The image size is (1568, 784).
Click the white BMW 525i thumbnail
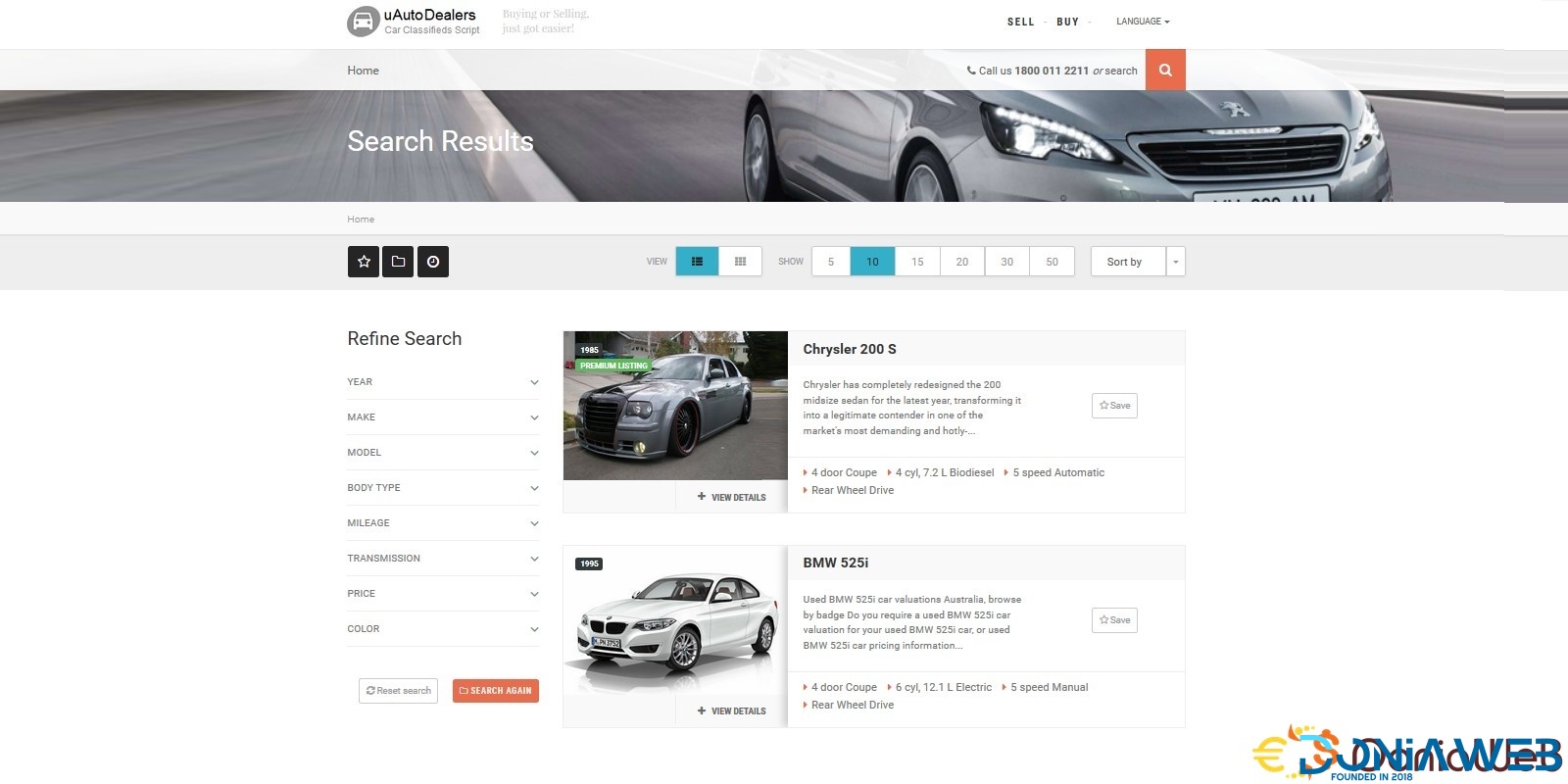click(675, 620)
